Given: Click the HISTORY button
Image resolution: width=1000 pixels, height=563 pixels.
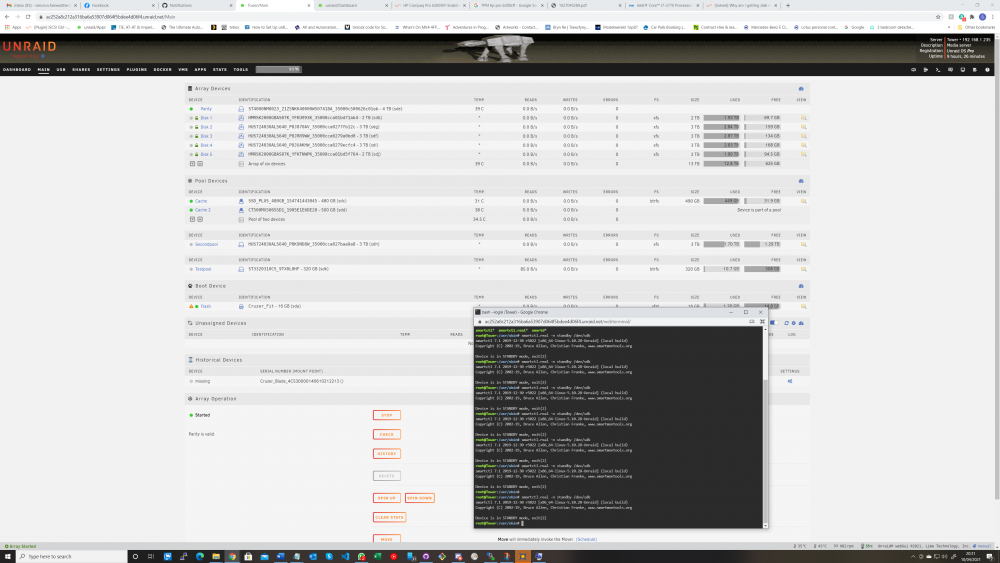Looking at the screenshot, I should (x=386, y=453).
